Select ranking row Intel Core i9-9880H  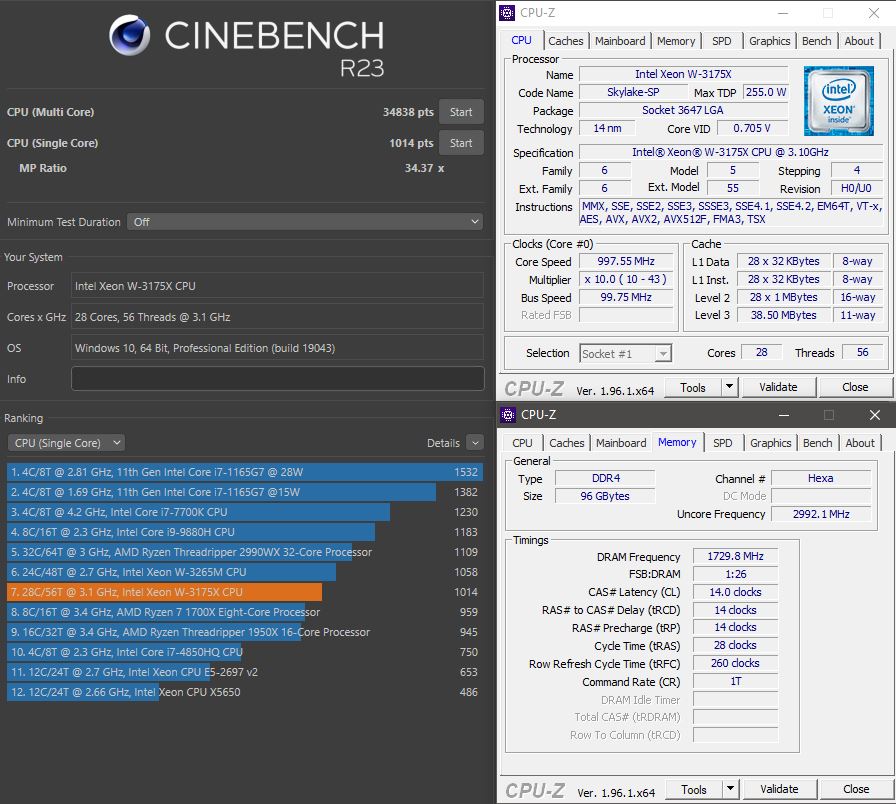coord(245,532)
